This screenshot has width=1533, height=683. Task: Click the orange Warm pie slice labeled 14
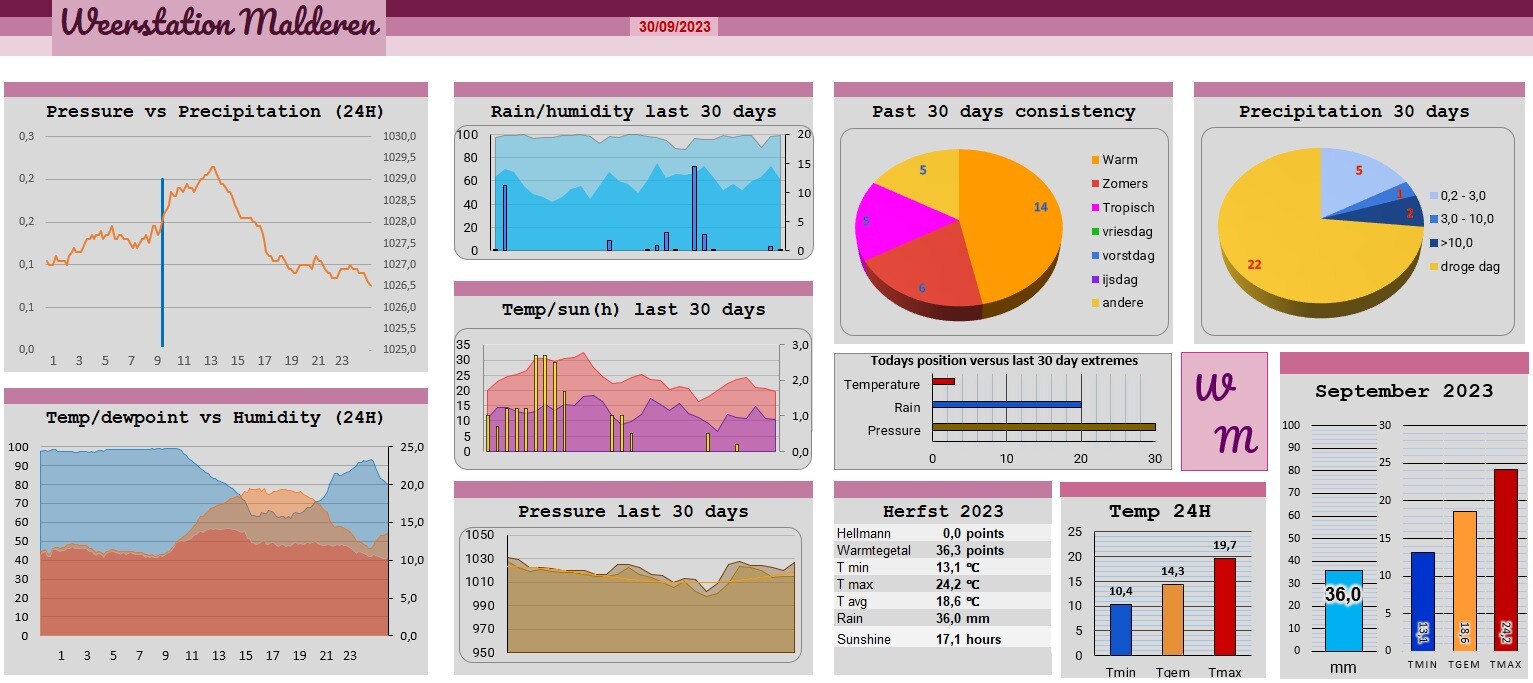click(1012, 222)
